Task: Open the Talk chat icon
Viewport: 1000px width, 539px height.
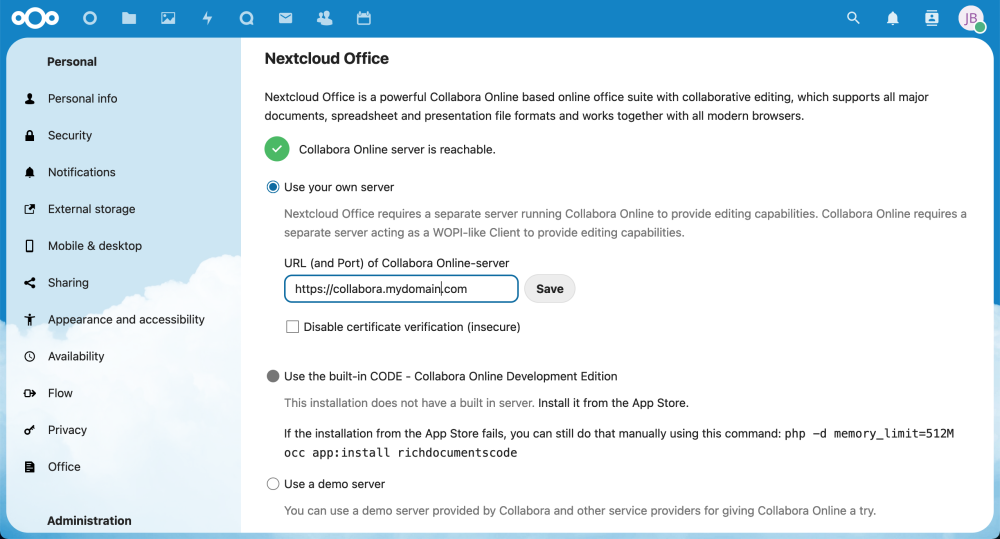Action: [x=246, y=18]
